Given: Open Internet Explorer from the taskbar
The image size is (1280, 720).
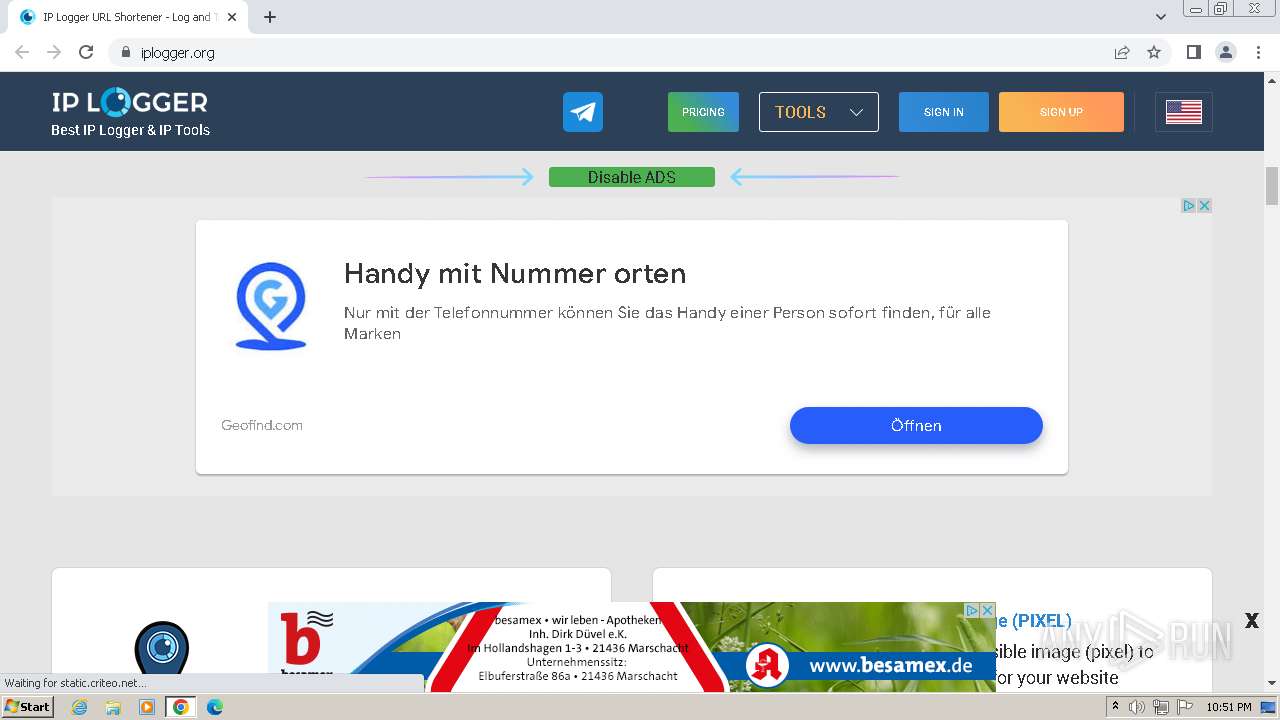Looking at the screenshot, I should click(80, 707).
